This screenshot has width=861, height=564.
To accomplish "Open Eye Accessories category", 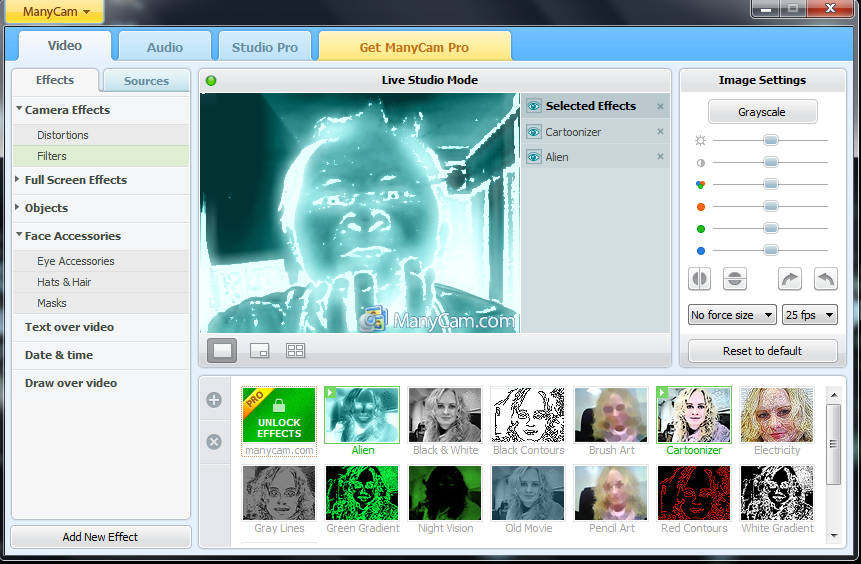I will coord(100,261).
